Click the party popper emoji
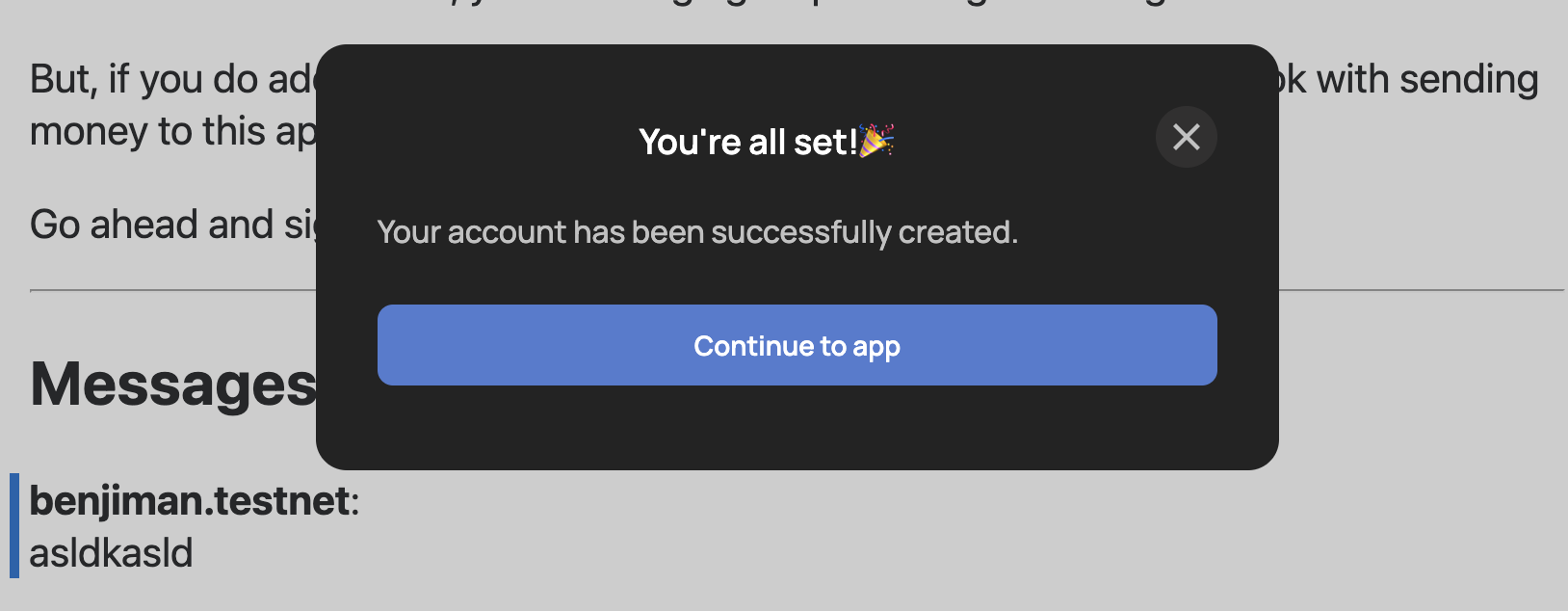The width and height of the screenshot is (1568, 611). point(876,141)
